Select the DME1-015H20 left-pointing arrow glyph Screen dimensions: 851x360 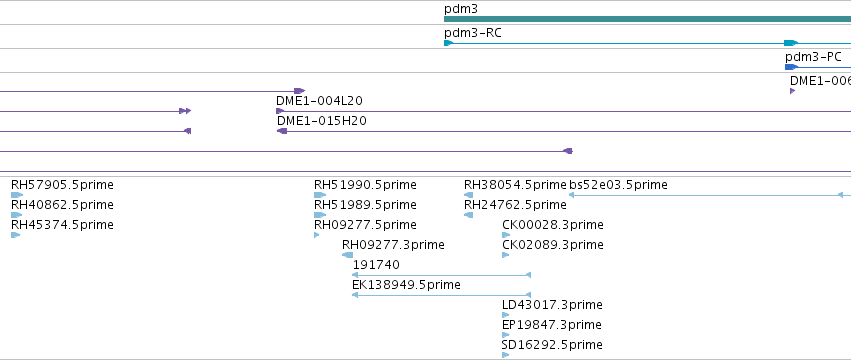click(282, 131)
